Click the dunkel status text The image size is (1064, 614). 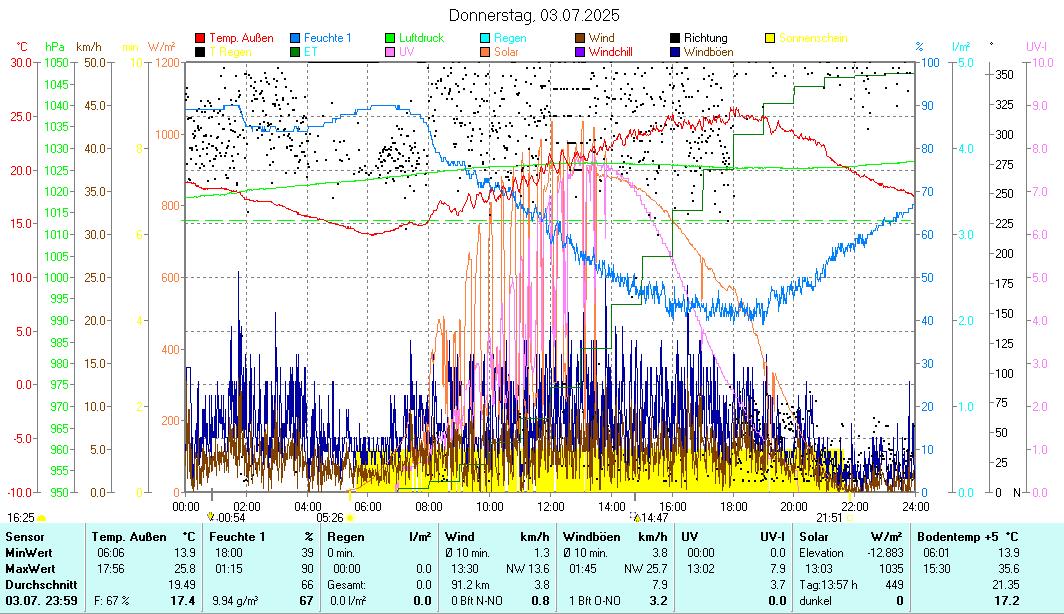pyautogui.click(x=815, y=600)
